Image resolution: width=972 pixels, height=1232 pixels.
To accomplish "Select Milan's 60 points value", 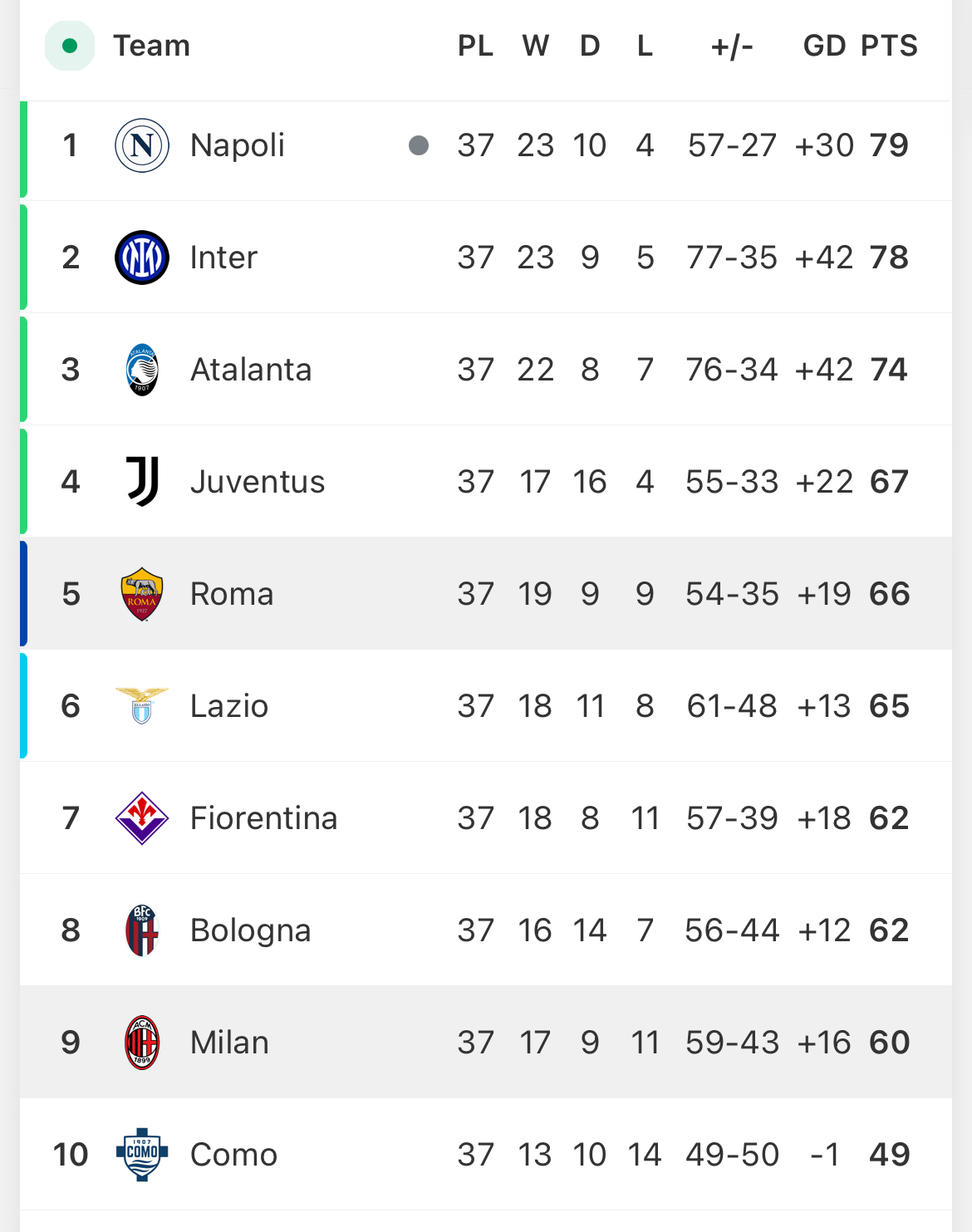I will pos(889,1043).
